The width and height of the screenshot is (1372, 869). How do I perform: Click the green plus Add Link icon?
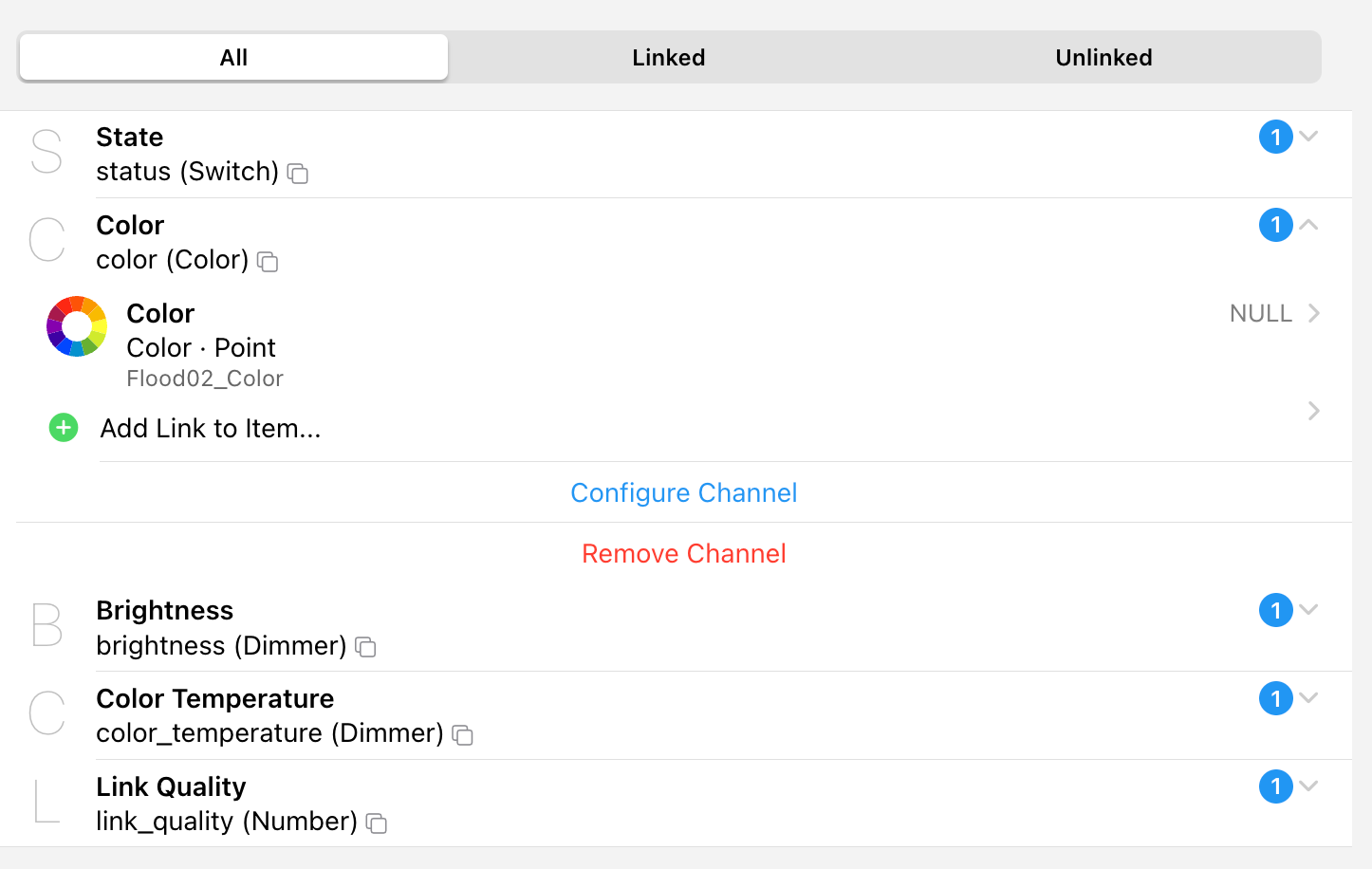(64, 428)
